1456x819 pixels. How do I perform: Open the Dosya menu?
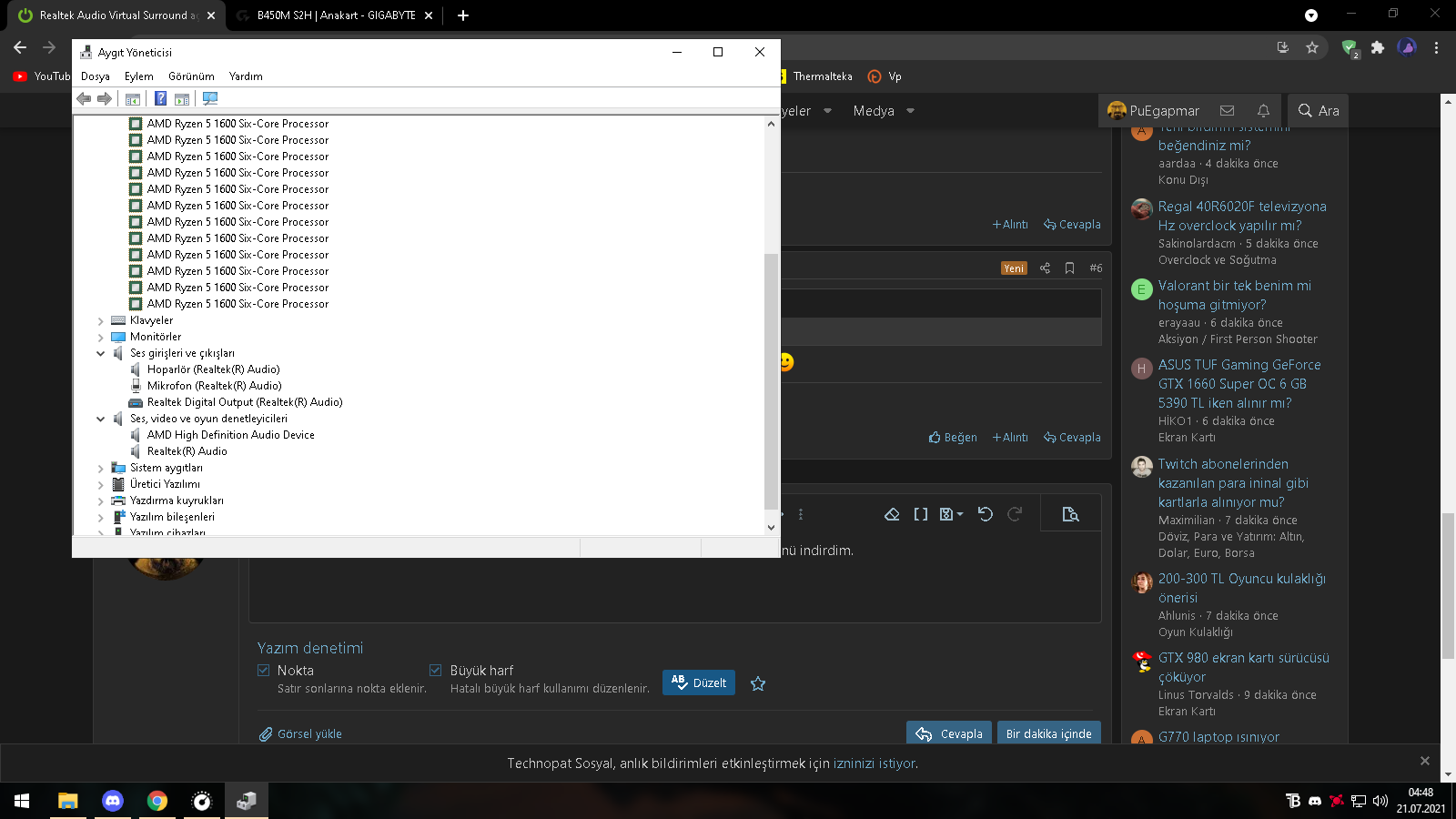(96, 76)
